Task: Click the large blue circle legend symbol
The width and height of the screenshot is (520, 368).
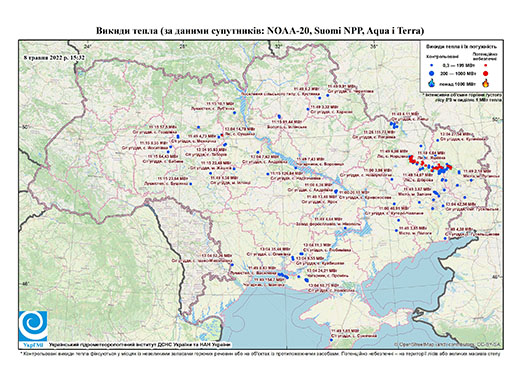Action: pyautogui.click(x=431, y=73)
